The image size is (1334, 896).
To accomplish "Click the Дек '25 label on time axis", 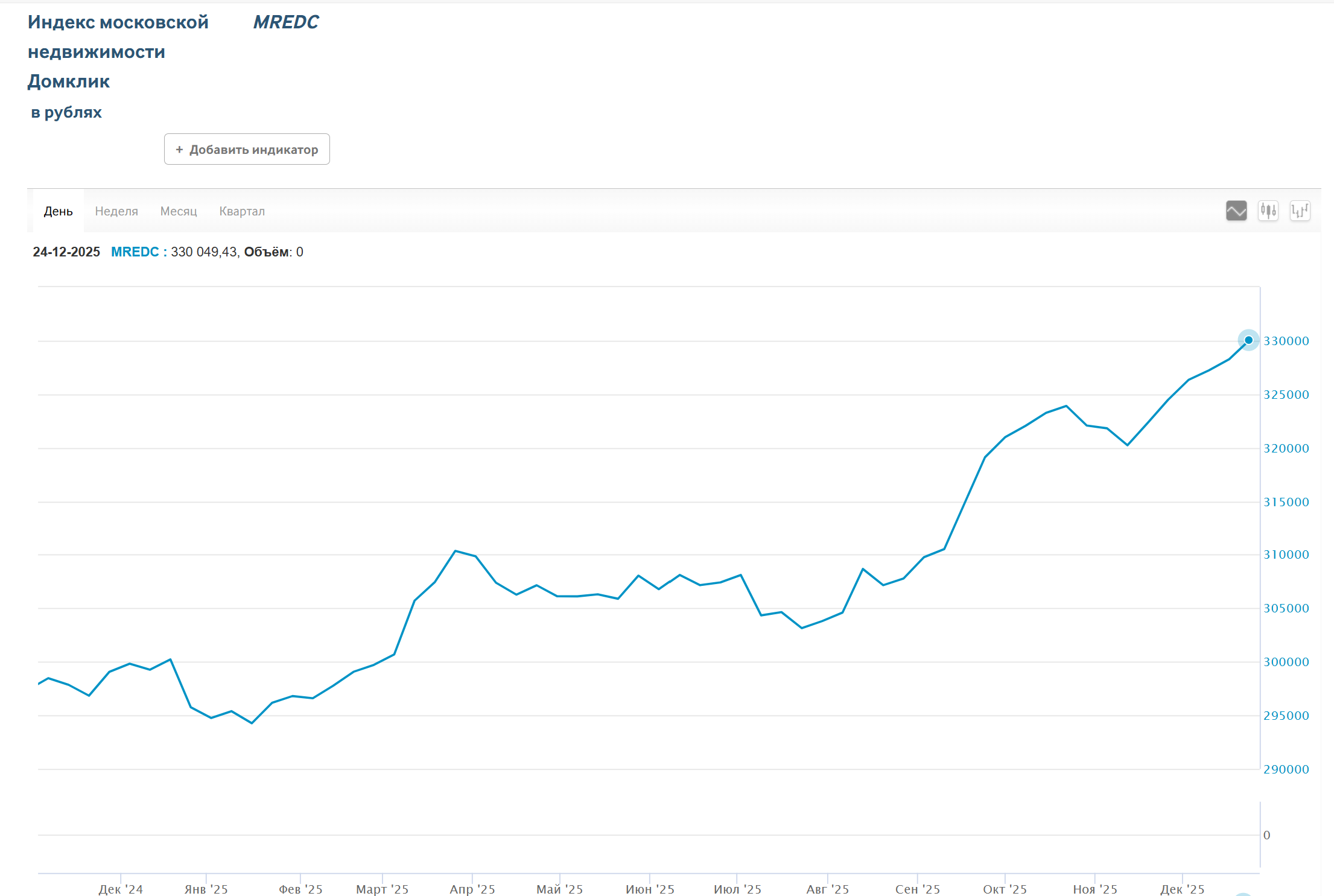I will coord(1182,889).
